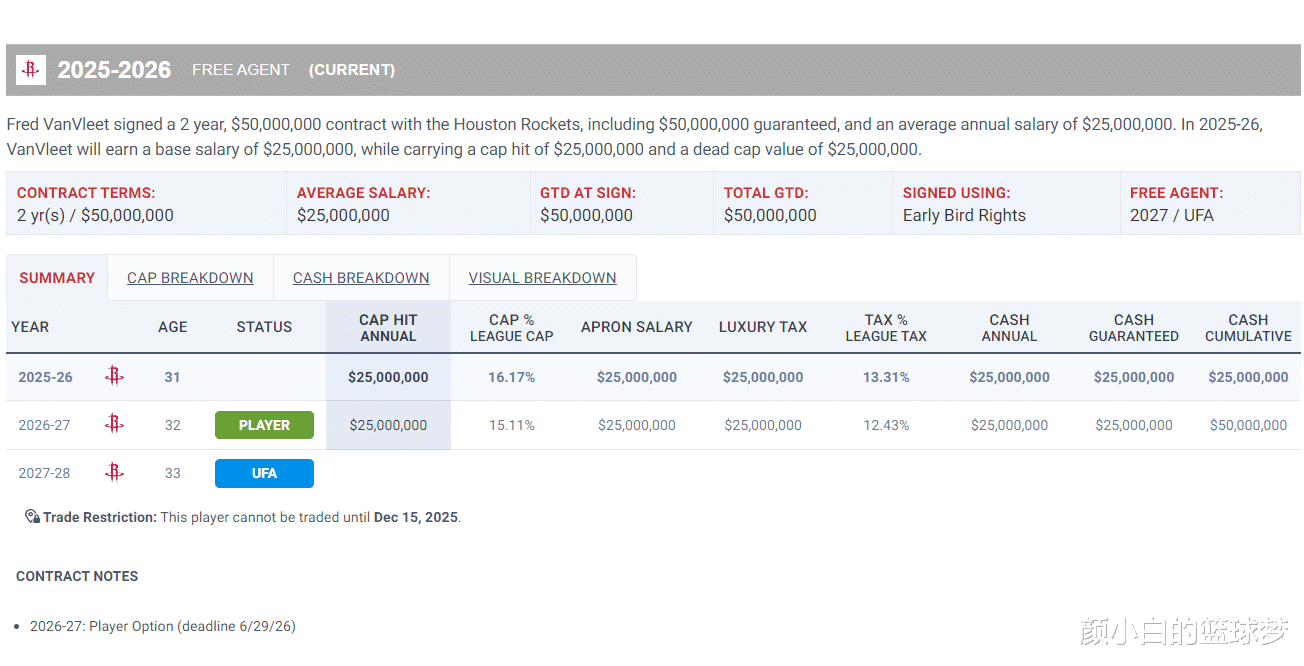The image size is (1304, 666).
Task: Click the green PLAYER option badge
Action: click(264, 425)
